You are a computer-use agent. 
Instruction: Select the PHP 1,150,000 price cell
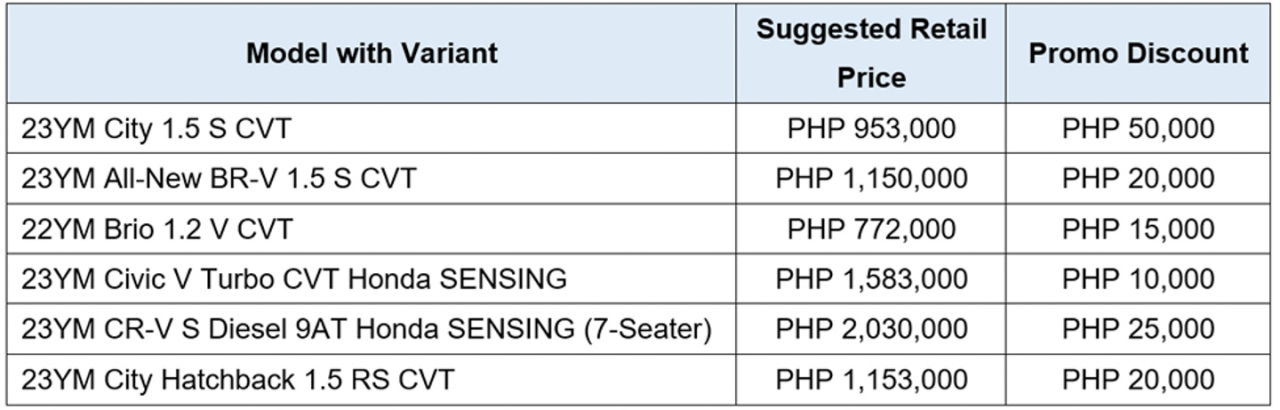point(871,179)
